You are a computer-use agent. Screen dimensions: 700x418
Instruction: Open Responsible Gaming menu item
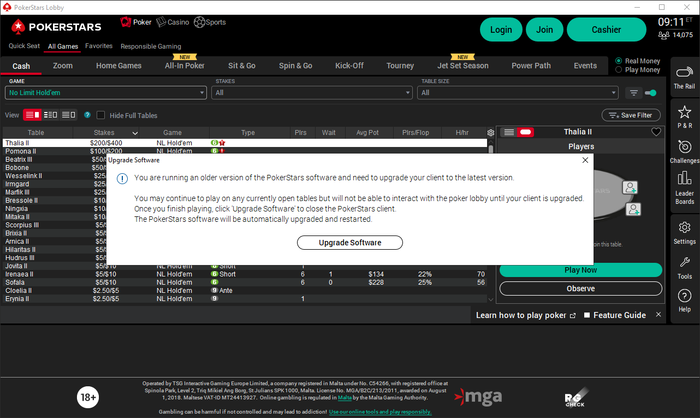(x=150, y=46)
